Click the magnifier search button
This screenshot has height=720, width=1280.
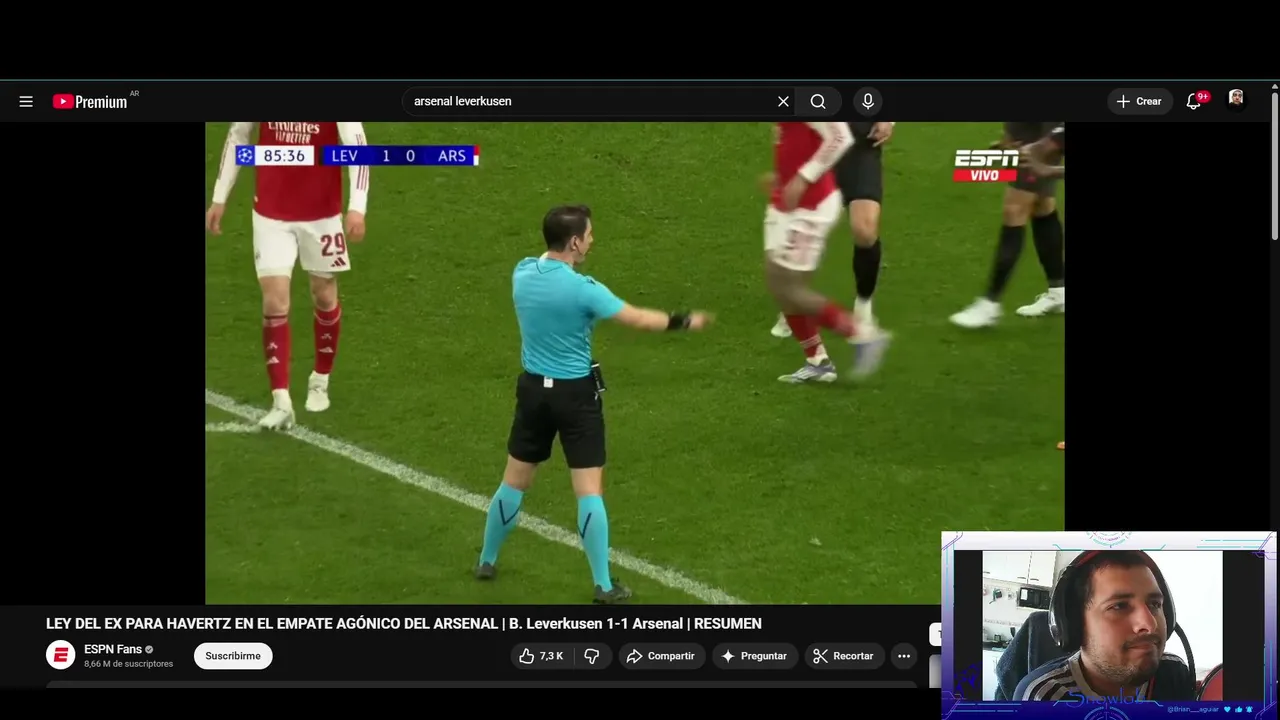[818, 101]
